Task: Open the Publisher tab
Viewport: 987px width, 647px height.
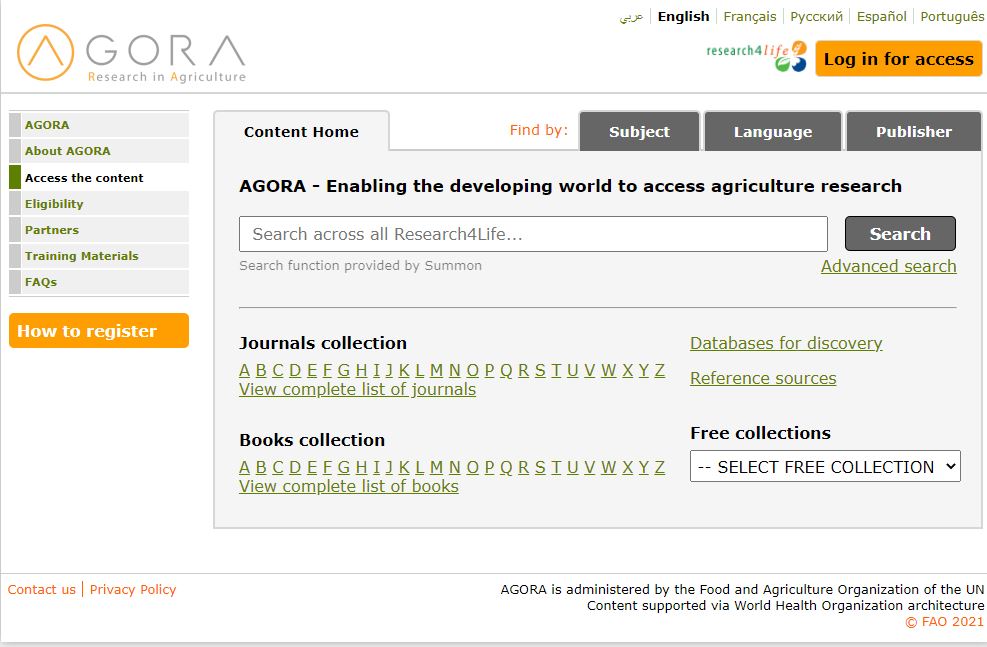Action: point(913,132)
